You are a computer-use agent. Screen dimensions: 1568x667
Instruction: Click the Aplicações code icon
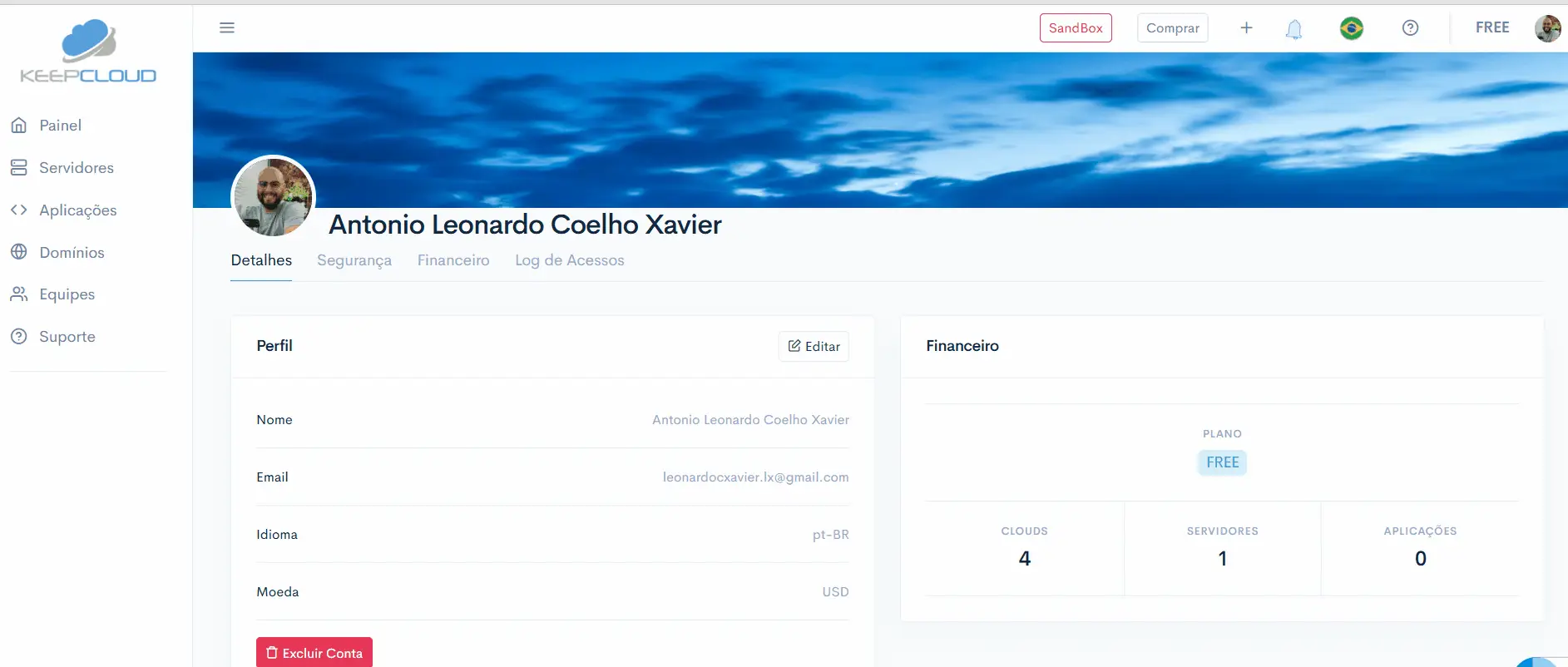coord(19,210)
